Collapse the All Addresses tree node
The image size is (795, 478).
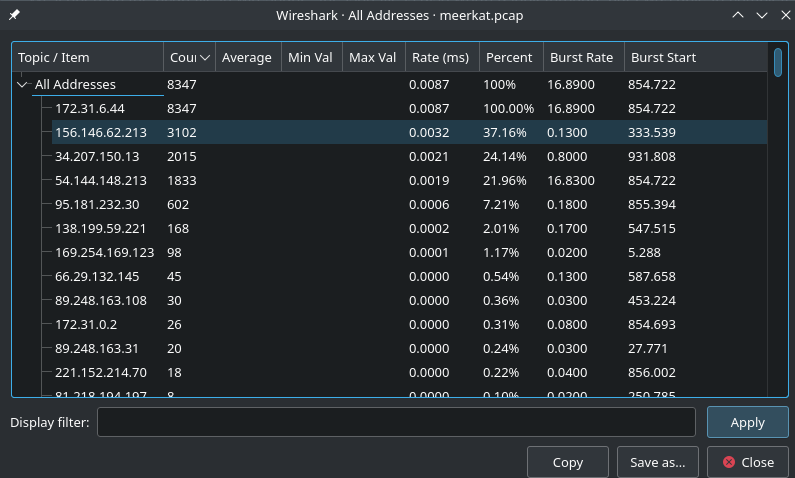22,85
